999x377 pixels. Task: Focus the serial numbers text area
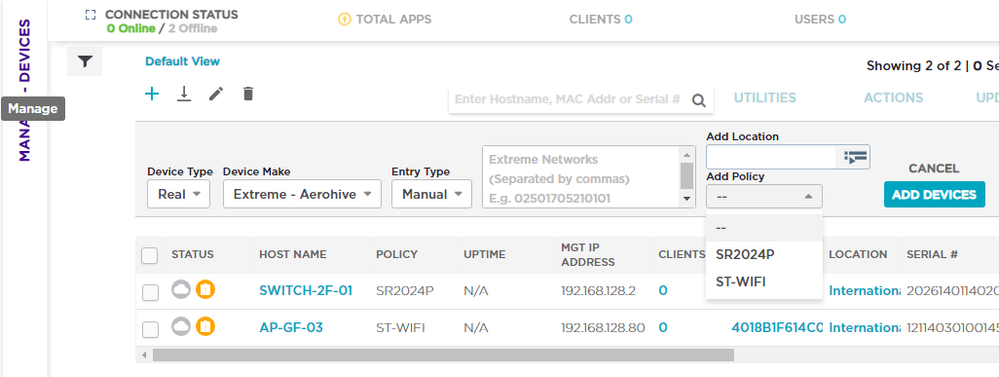point(580,177)
